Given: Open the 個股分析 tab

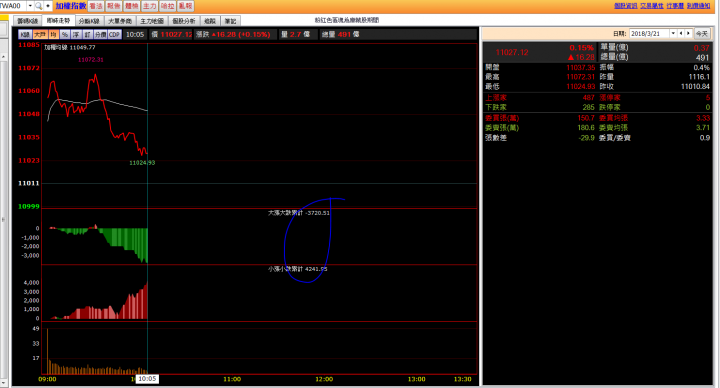Looking at the screenshot, I should point(184,21).
